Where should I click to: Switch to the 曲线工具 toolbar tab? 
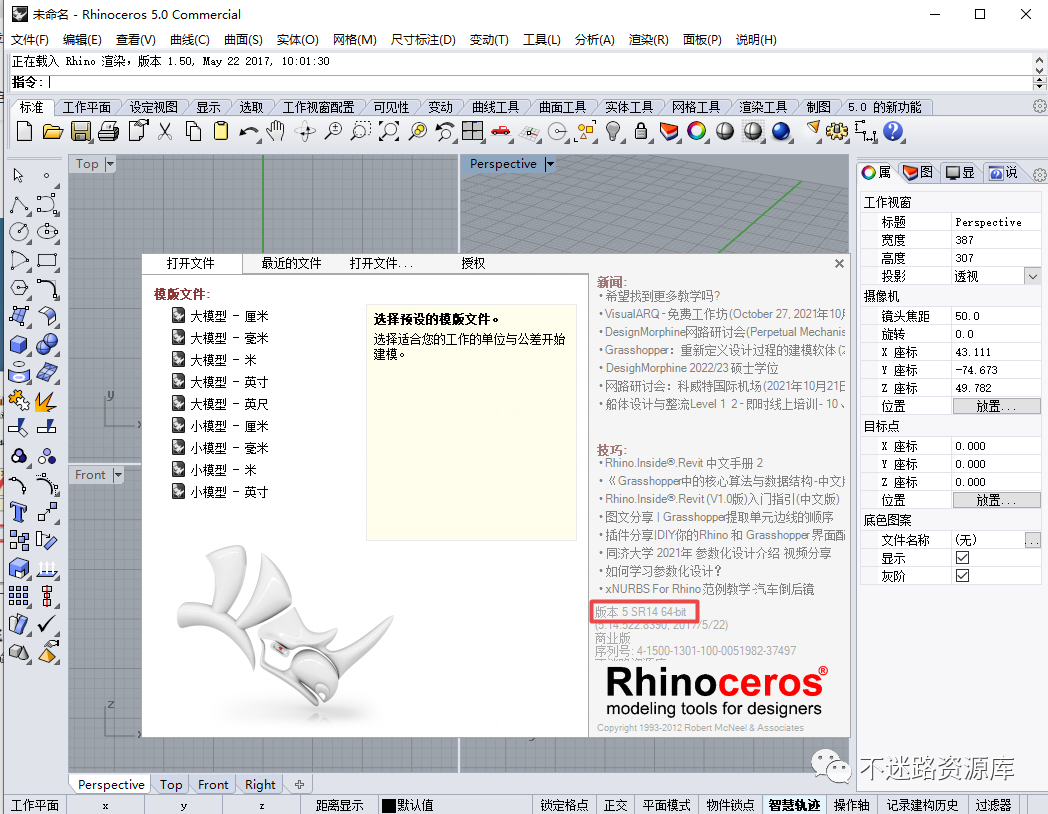[495, 107]
